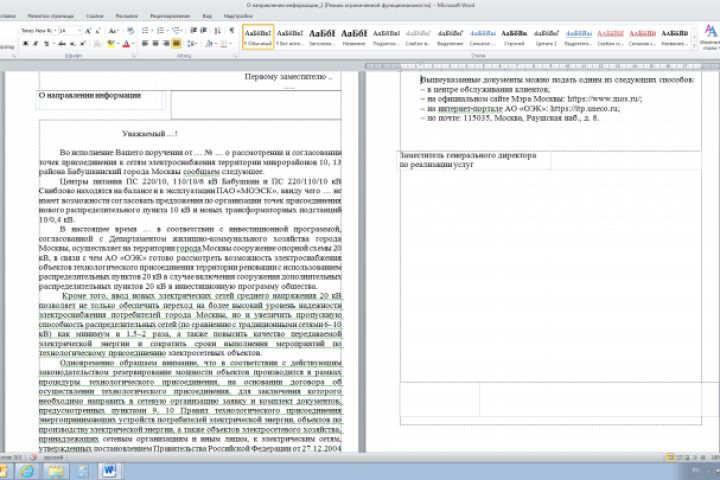
Task: Align text right
Action: click(x=166, y=44)
